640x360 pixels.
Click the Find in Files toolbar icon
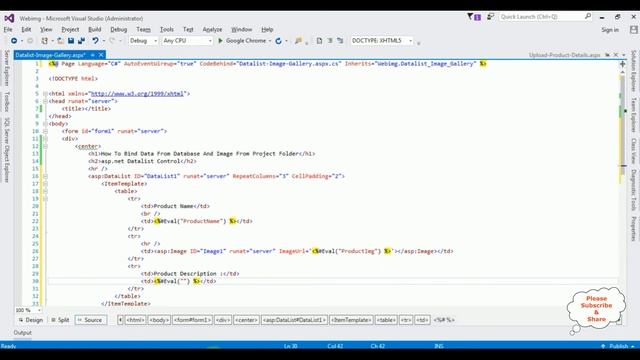tap(298, 41)
